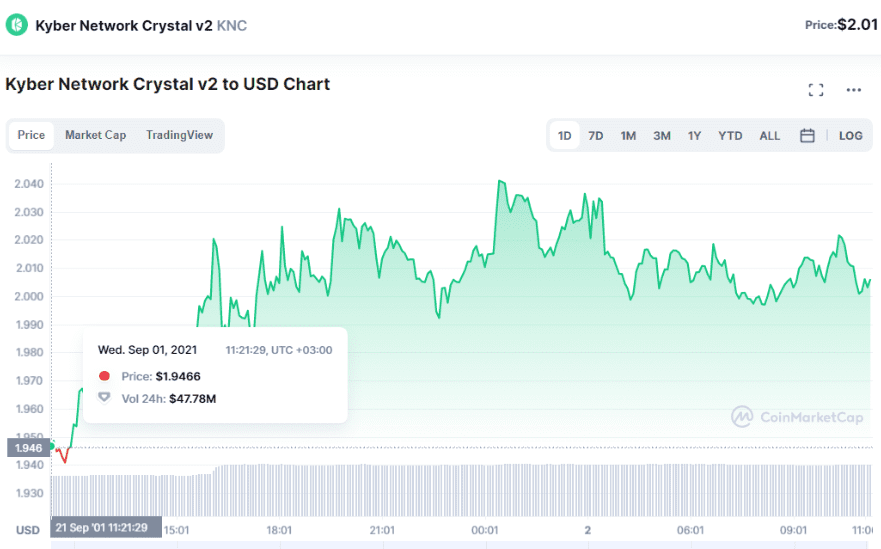The height and width of the screenshot is (549, 881).
Task: Select the YTD time range
Action: click(730, 136)
